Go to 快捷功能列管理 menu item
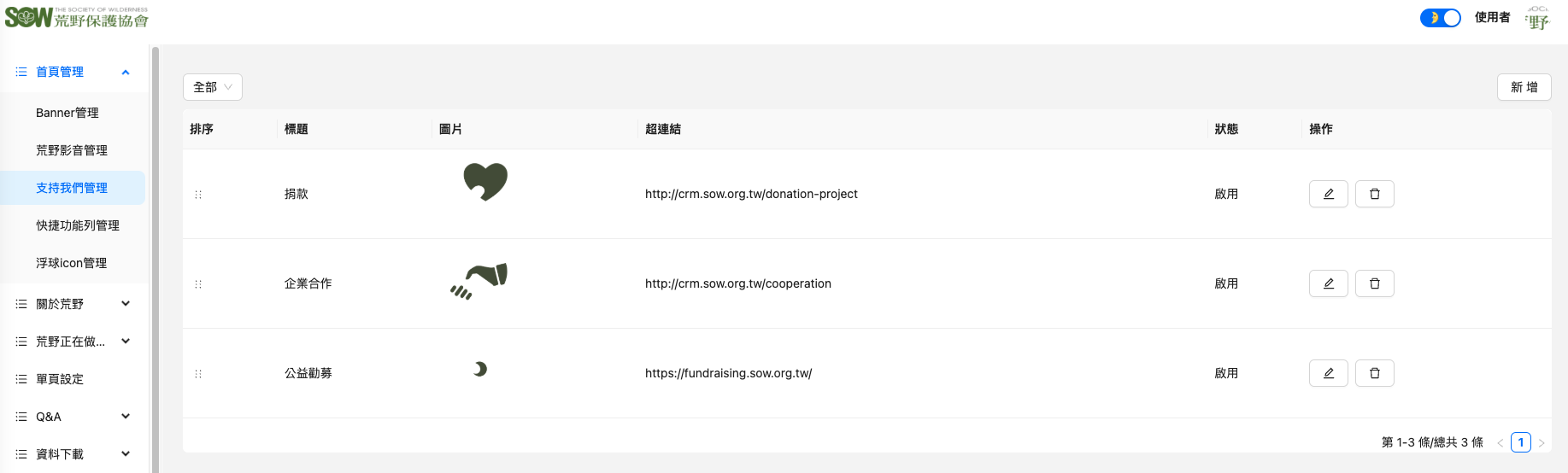1568x473 pixels. pos(78,225)
